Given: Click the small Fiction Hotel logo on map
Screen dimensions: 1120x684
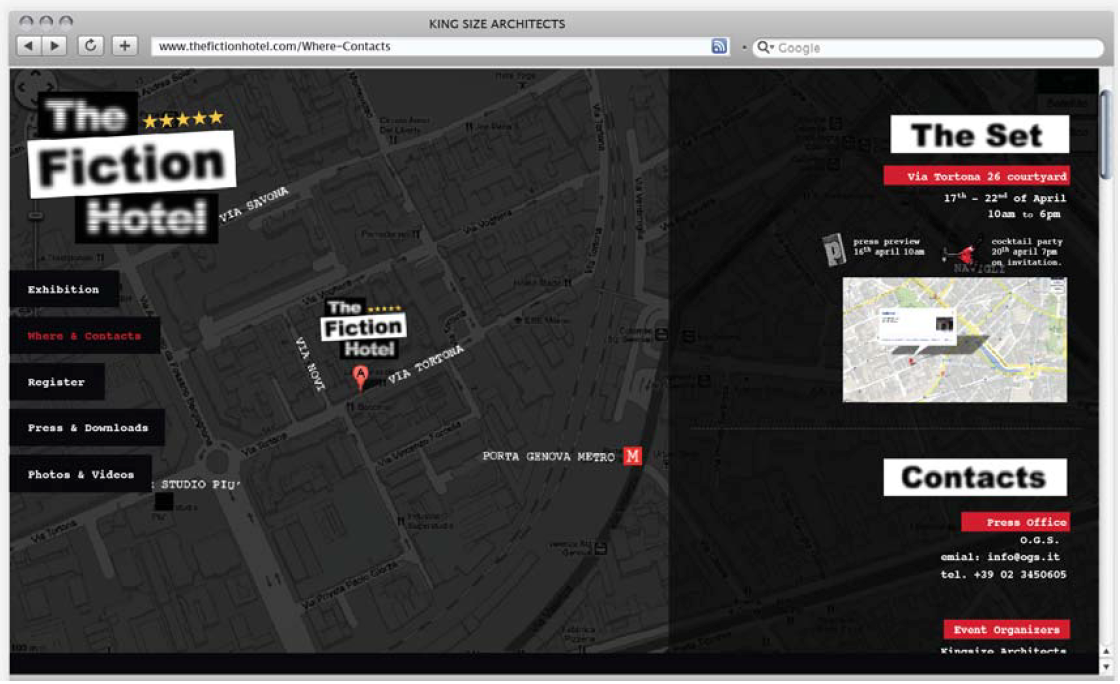Looking at the screenshot, I should tap(363, 328).
